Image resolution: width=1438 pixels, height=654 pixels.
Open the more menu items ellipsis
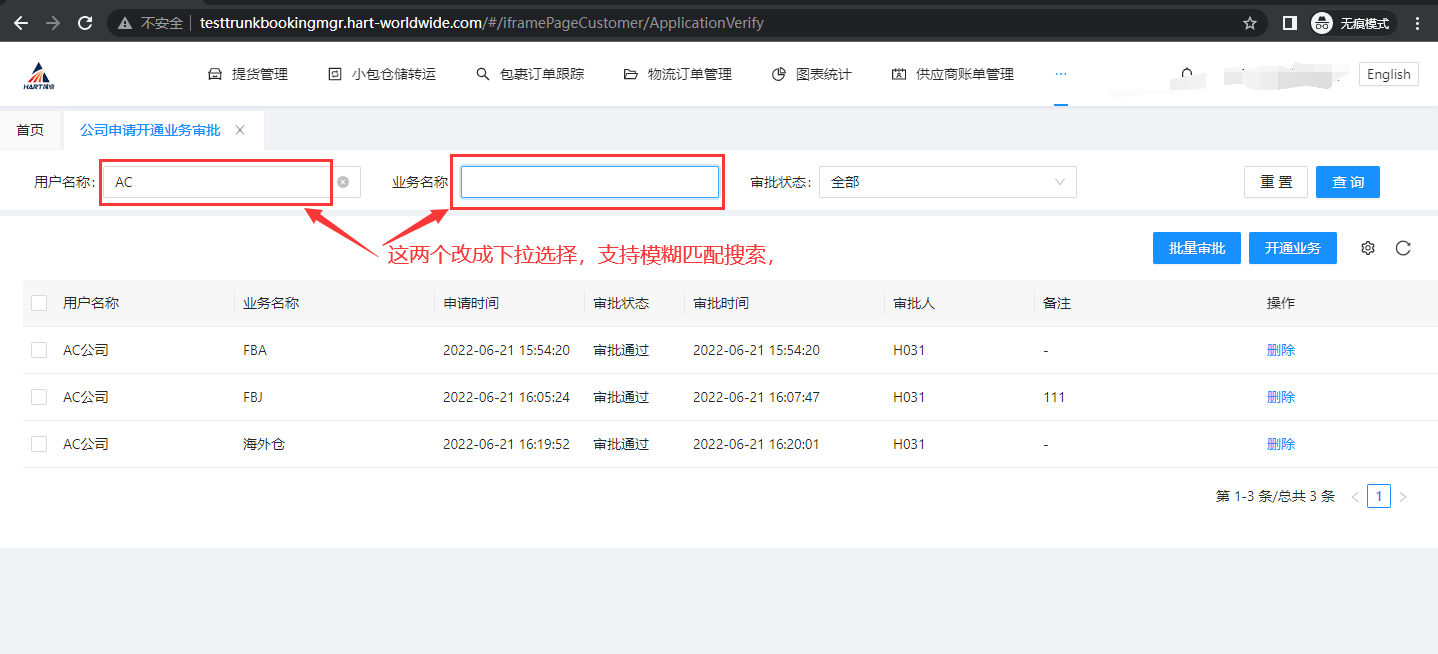[x=1061, y=74]
